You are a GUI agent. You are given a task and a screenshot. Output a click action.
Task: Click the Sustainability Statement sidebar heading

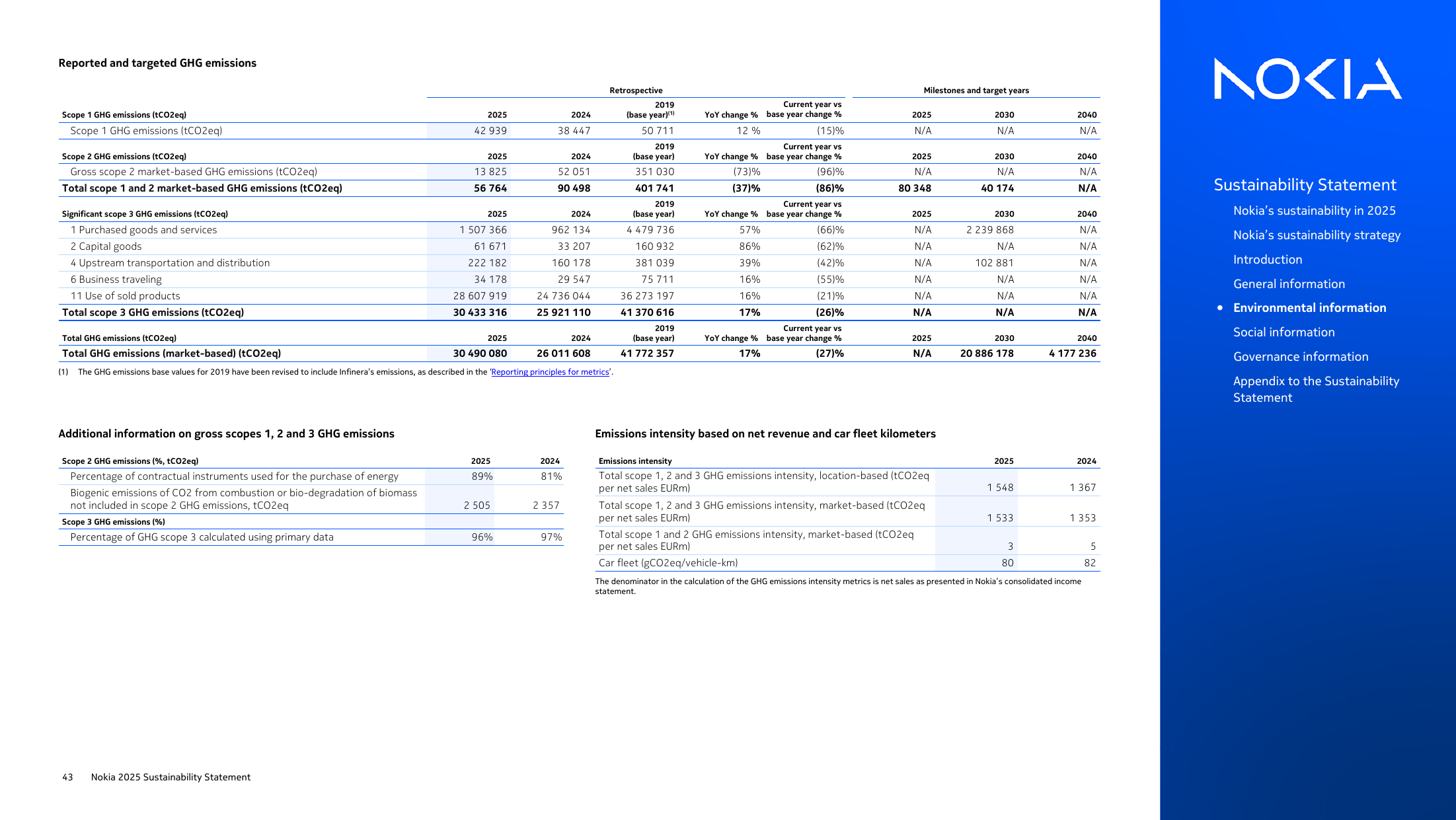tap(1305, 185)
